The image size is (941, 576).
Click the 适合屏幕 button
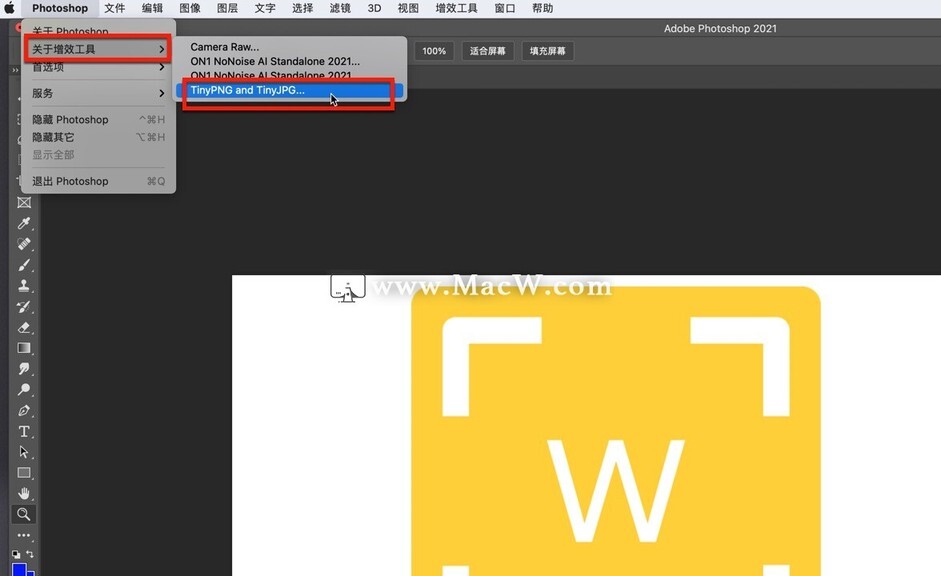(487, 51)
